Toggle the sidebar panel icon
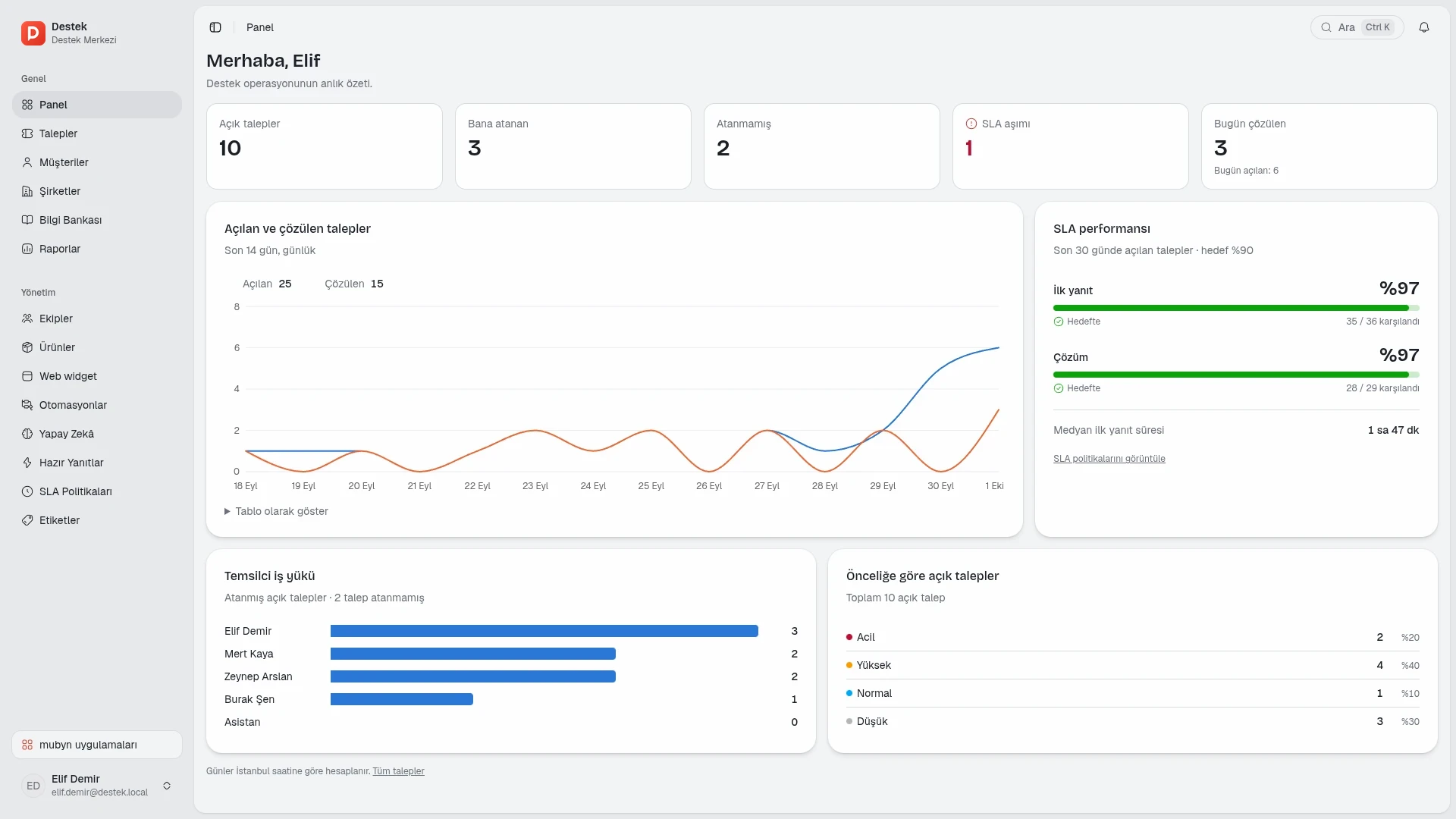The image size is (1456, 819). coord(215,27)
